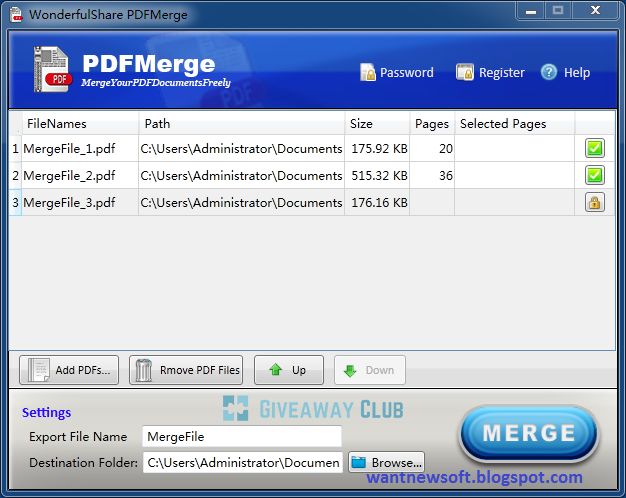This screenshot has width=626, height=498.
Task: Sort by the FileNames column header
Action: tap(80, 123)
